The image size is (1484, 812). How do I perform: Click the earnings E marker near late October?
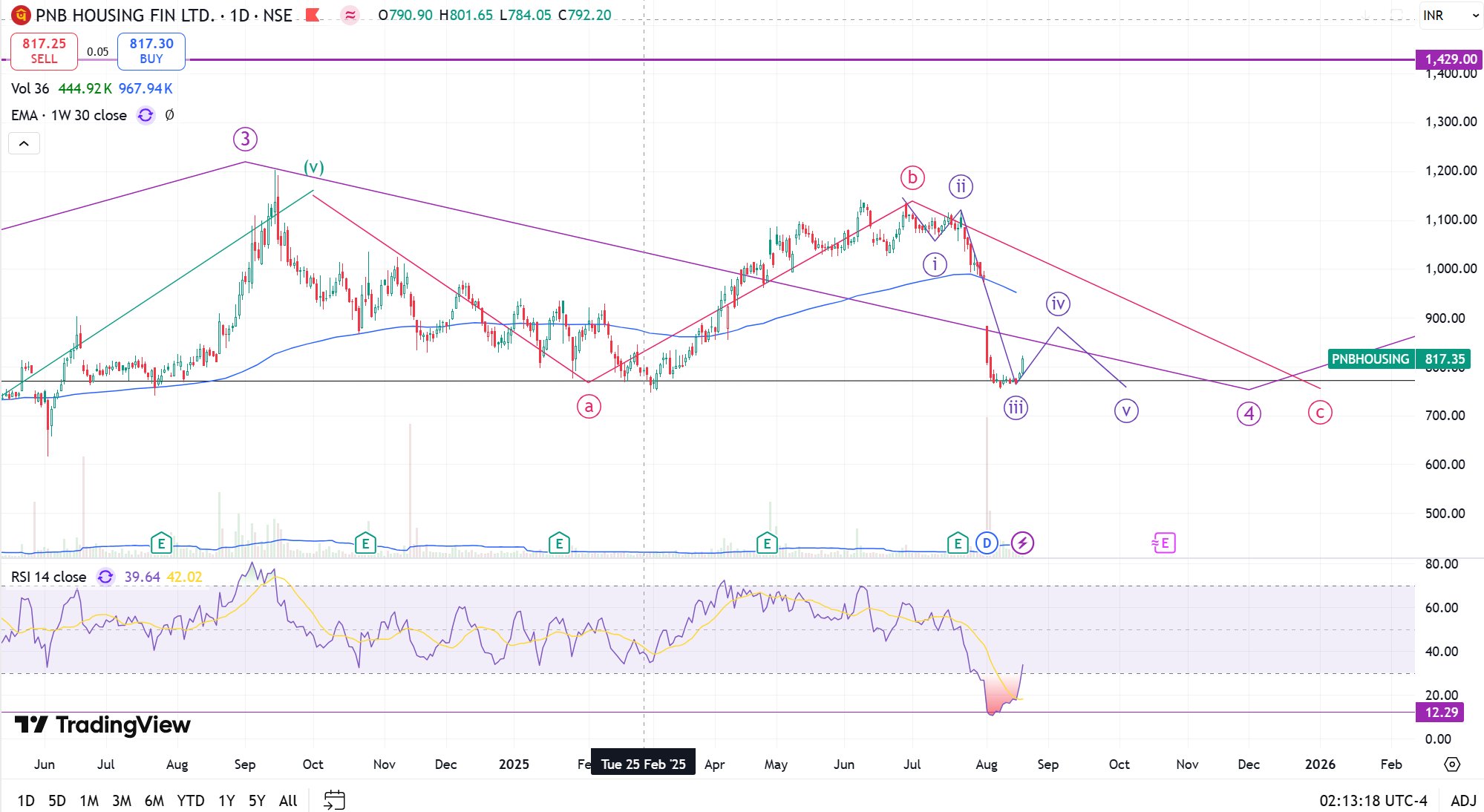point(365,543)
